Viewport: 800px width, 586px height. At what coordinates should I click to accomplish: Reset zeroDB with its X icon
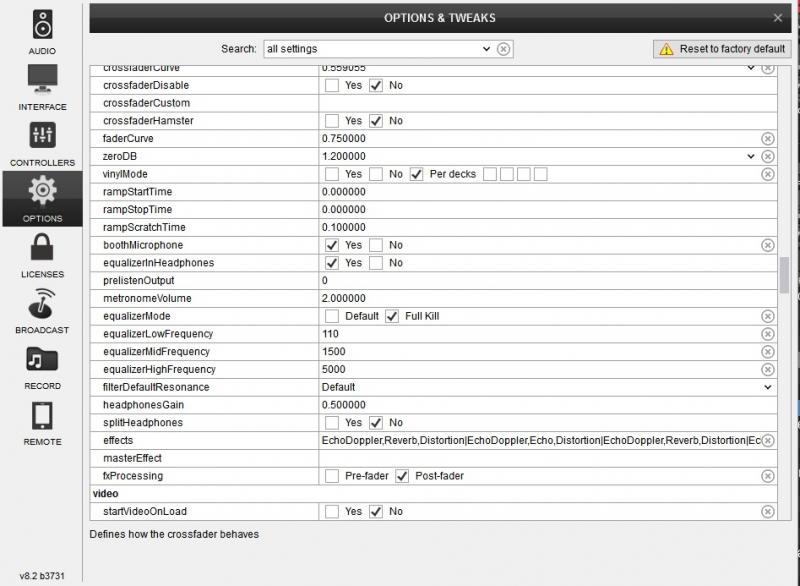(767, 157)
